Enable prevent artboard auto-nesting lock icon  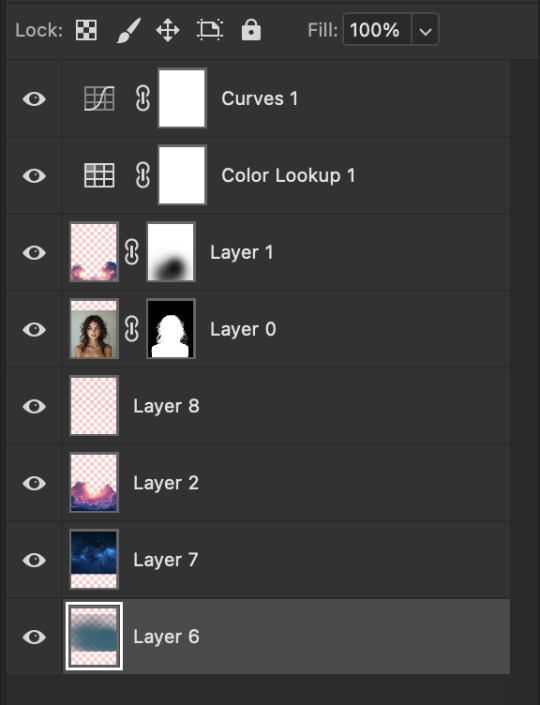point(210,30)
